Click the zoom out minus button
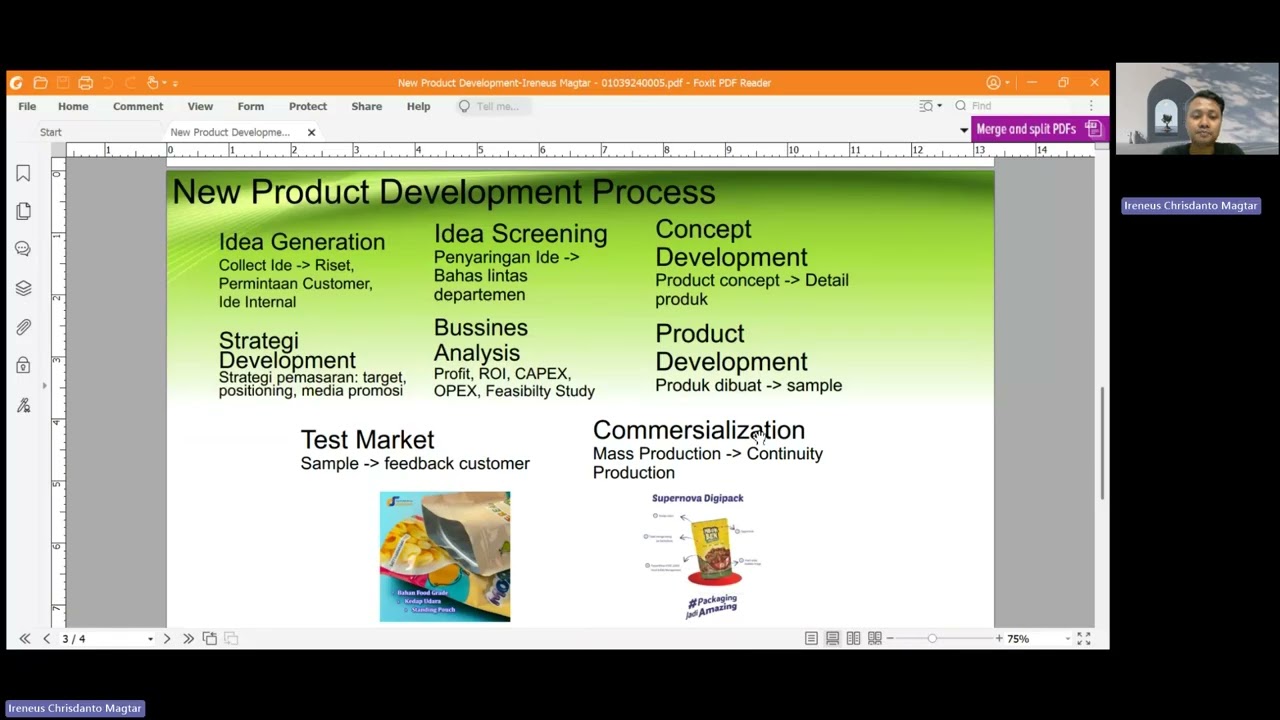This screenshot has height=720, width=1280. [x=889, y=639]
